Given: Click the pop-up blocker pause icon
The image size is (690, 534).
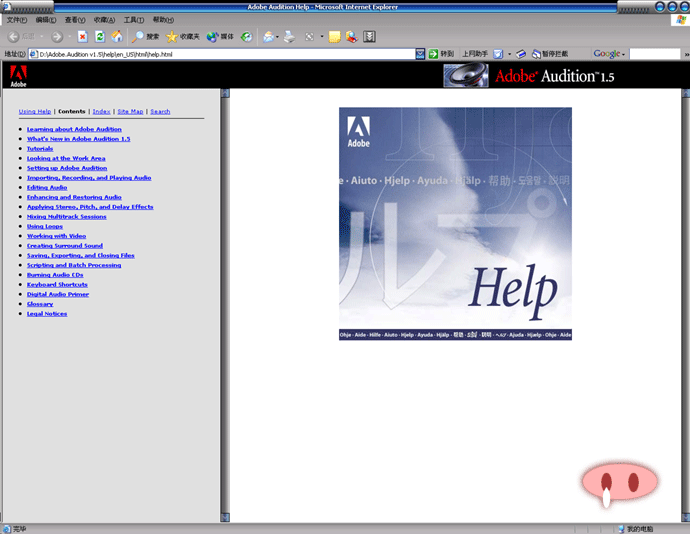Looking at the screenshot, I should click(x=536, y=54).
